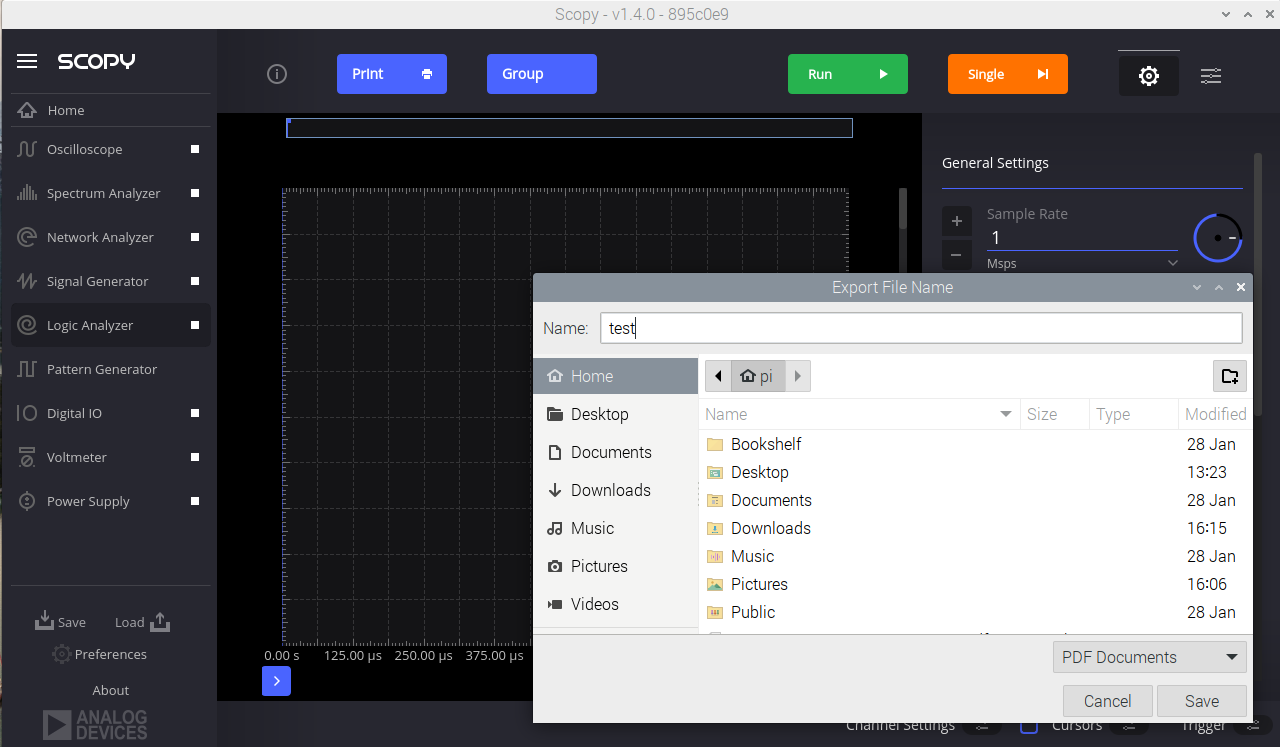Toggle the Spectrum Analyzer run indicator square
Image resolution: width=1280 pixels, height=747 pixels.
coord(195,193)
